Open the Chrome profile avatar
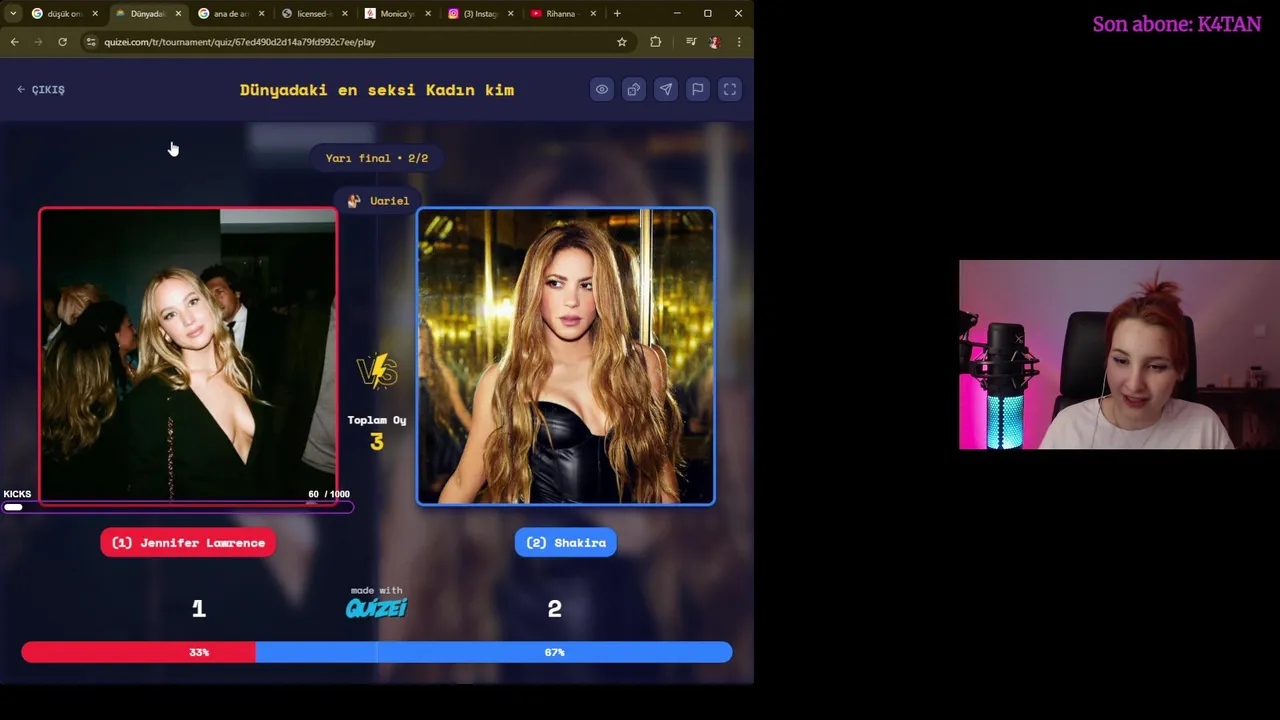Viewport: 1280px width, 720px height. [714, 42]
